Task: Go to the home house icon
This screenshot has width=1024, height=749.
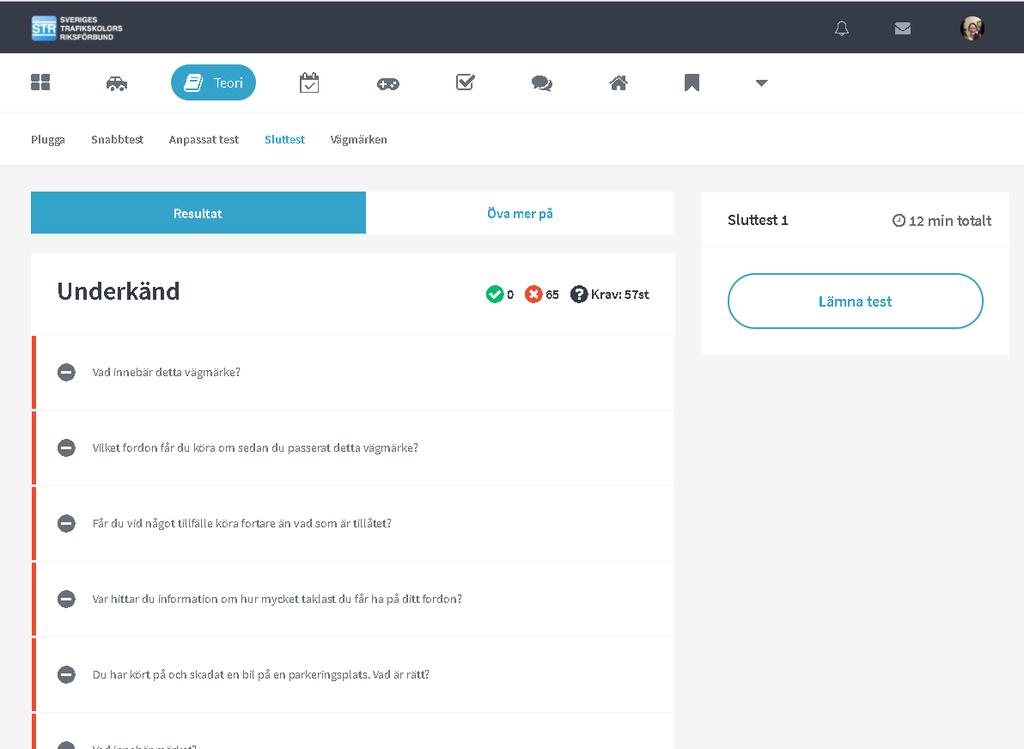Action: pos(618,82)
